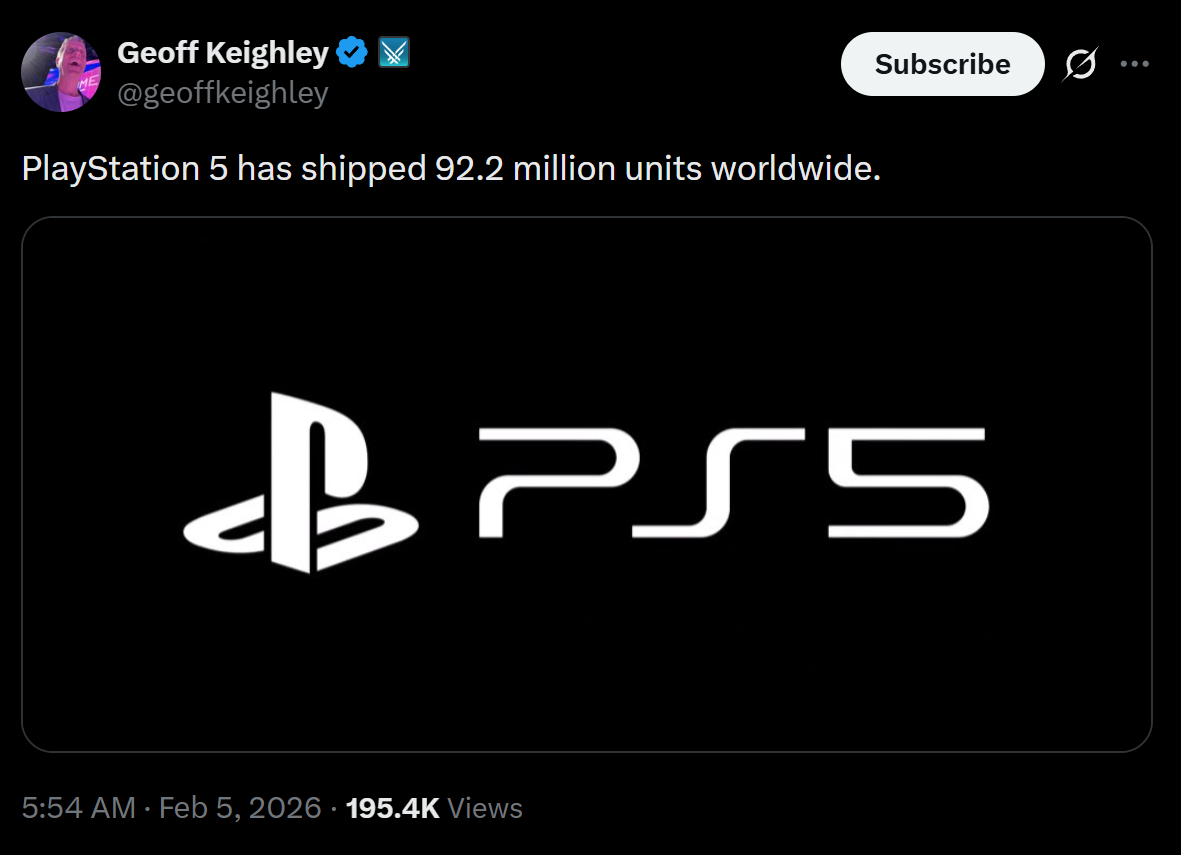The height and width of the screenshot is (855, 1181).
Task: Click the PS5 wordmark in the image
Action: (734, 483)
